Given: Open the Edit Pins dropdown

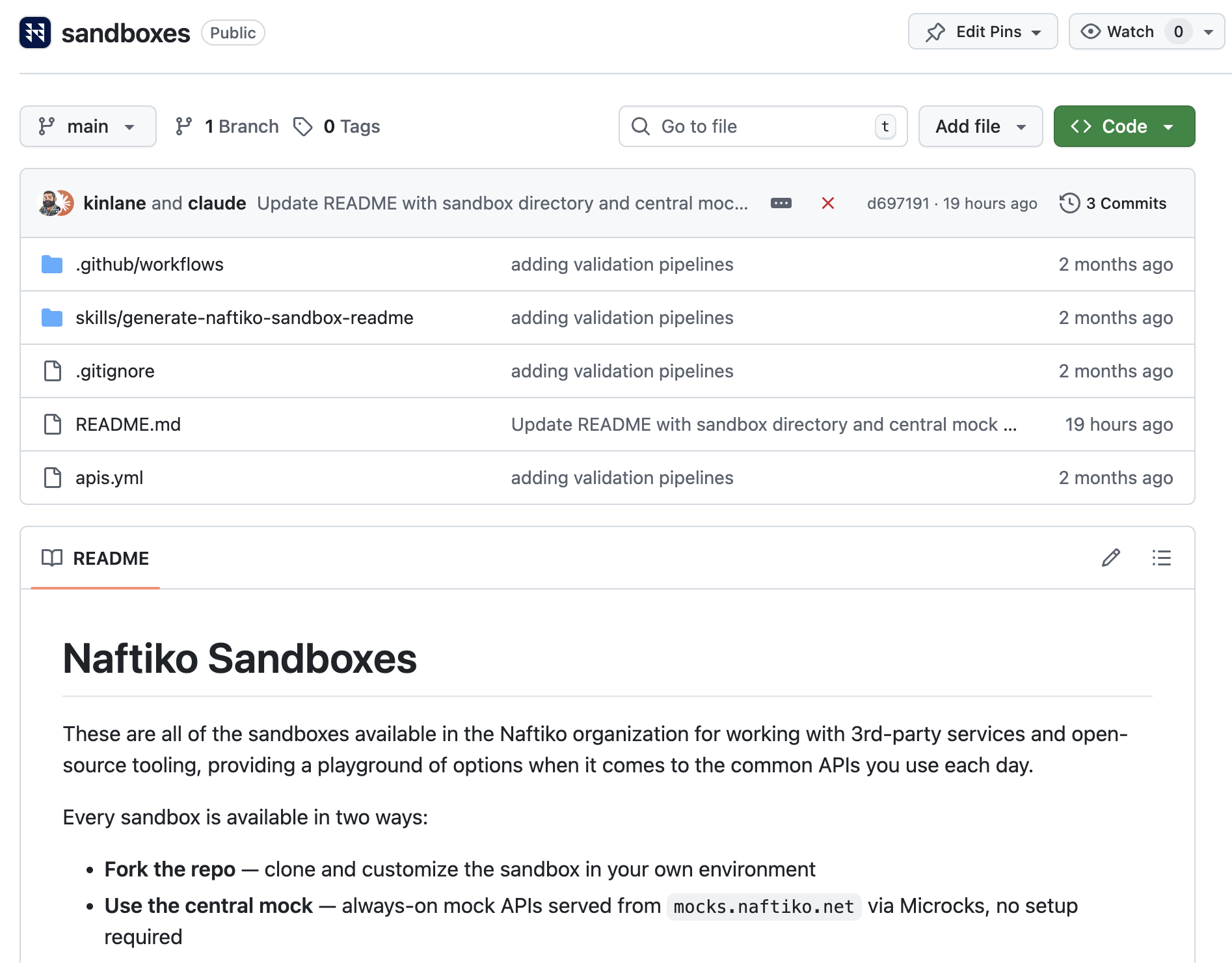Looking at the screenshot, I should tap(982, 32).
